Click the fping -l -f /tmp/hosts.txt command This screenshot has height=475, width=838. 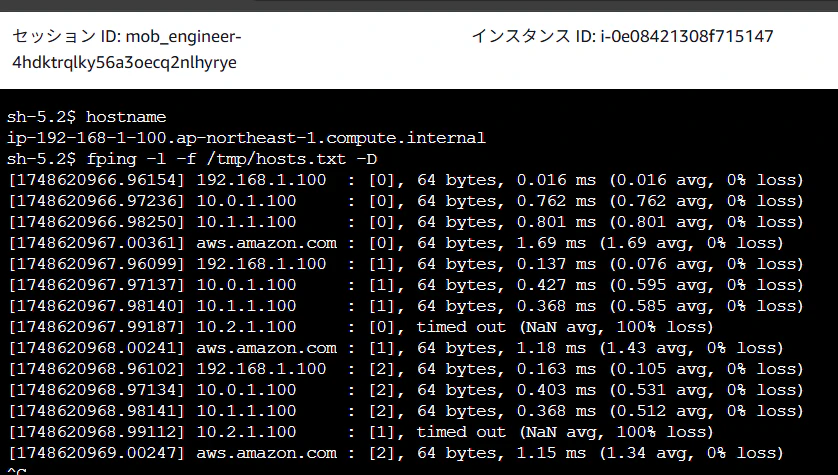(x=231, y=159)
